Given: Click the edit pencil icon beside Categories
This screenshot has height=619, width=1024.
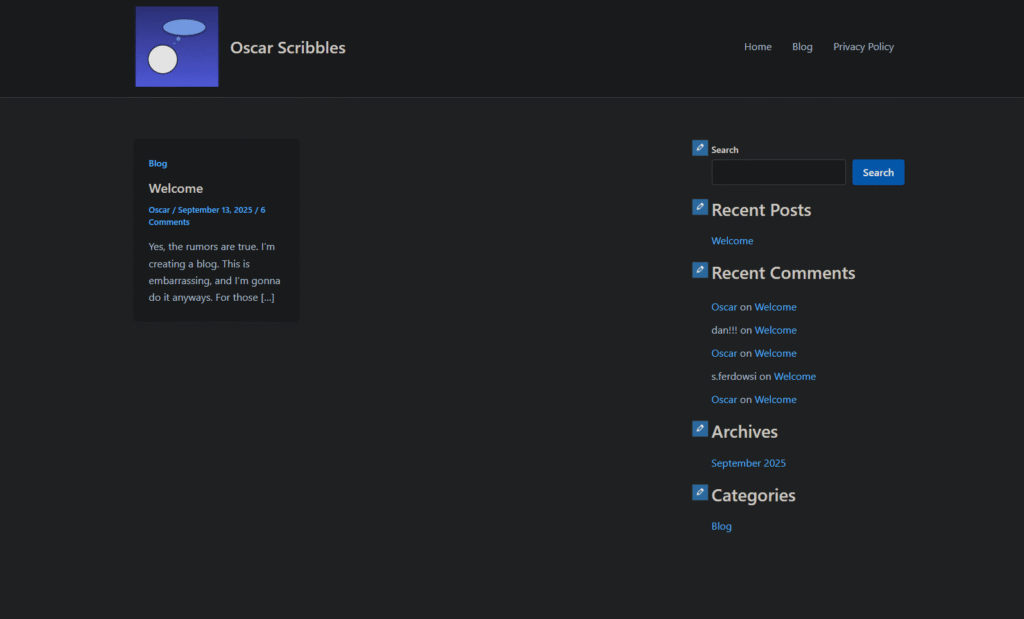Looking at the screenshot, I should (x=700, y=492).
